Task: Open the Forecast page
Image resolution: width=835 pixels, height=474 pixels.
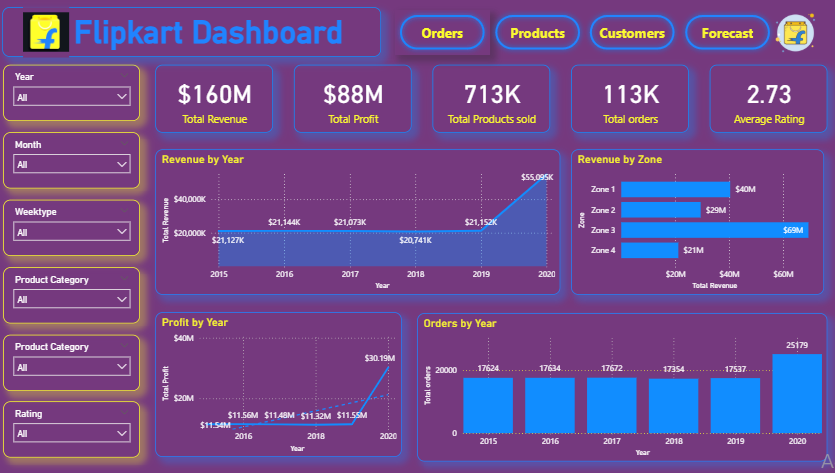Action: 727,33
